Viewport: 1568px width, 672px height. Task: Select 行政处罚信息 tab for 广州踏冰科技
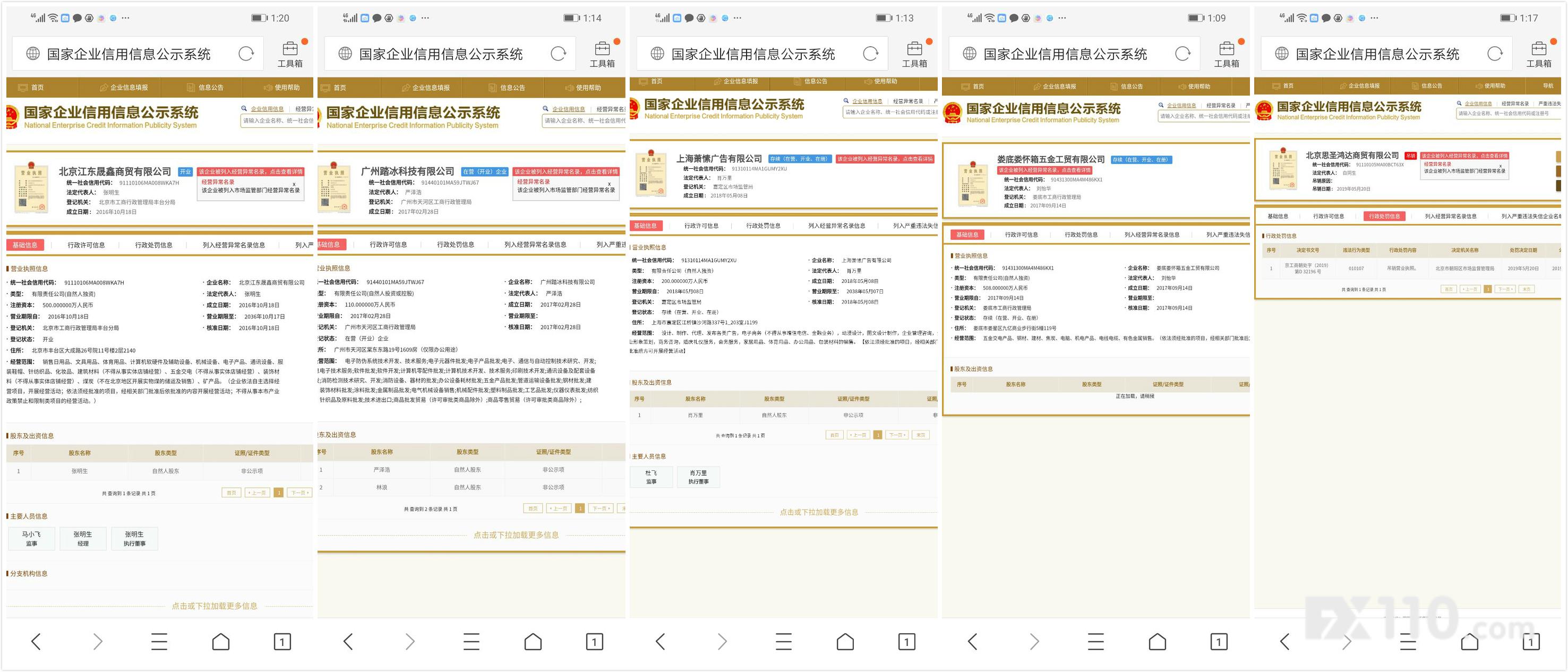point(455,245)
